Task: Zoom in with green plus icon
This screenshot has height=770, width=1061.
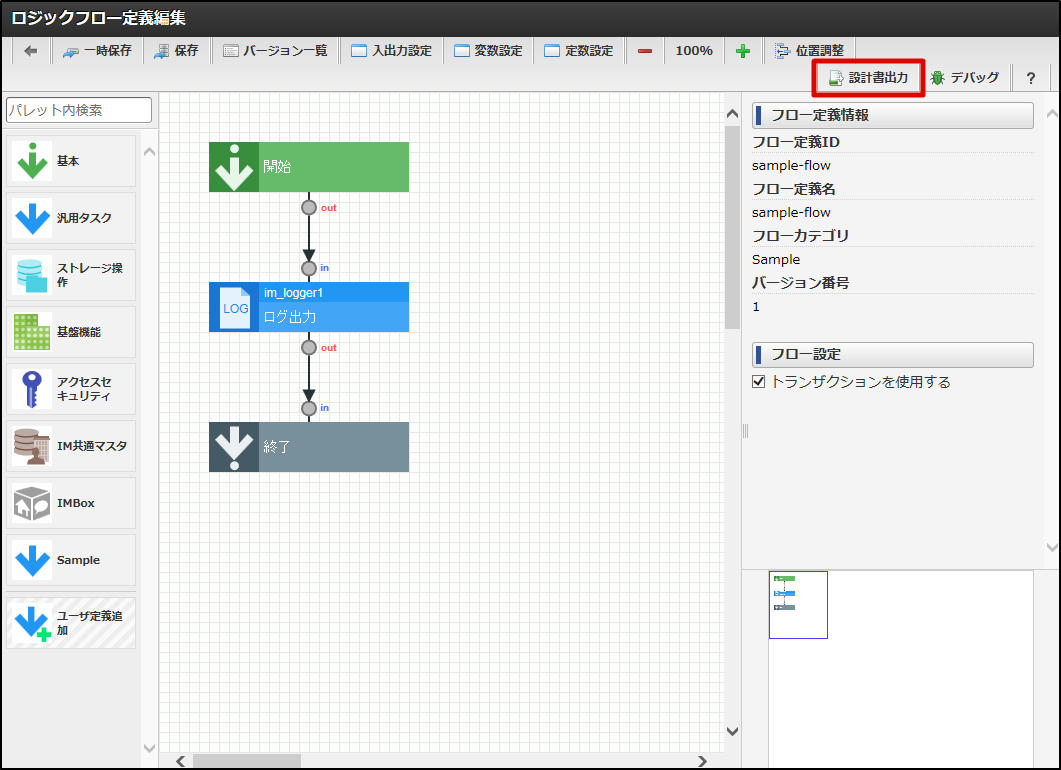Action: (743, 51)
